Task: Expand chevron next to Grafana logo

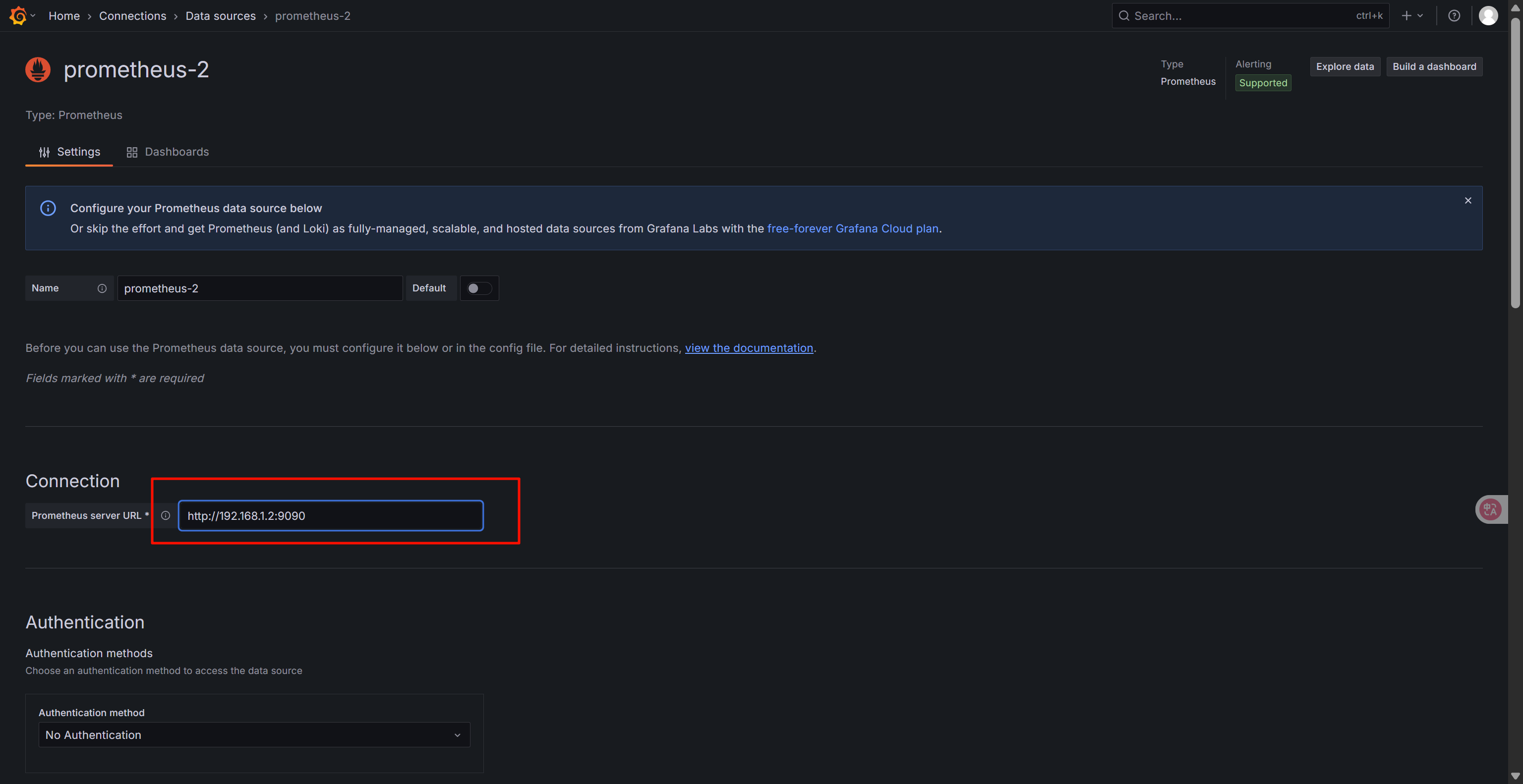Action: tap(33, 16)
